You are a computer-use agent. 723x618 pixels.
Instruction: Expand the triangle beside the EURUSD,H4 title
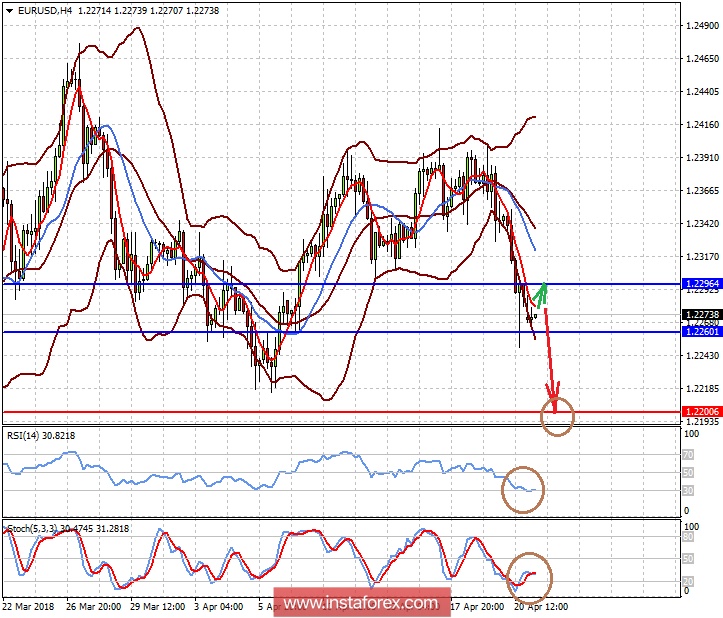pos(10,11)
